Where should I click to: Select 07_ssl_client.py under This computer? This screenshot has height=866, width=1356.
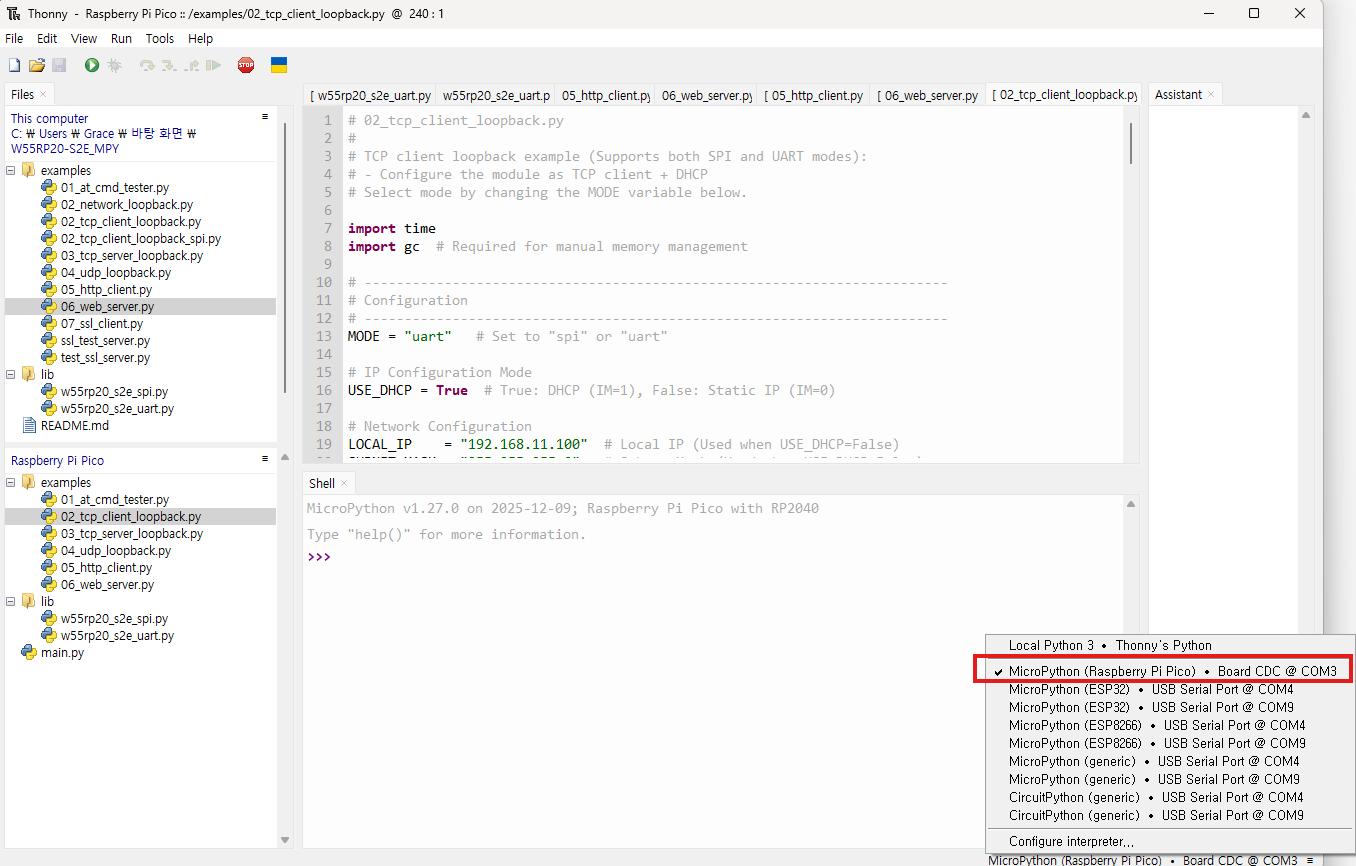click(101, 323)
